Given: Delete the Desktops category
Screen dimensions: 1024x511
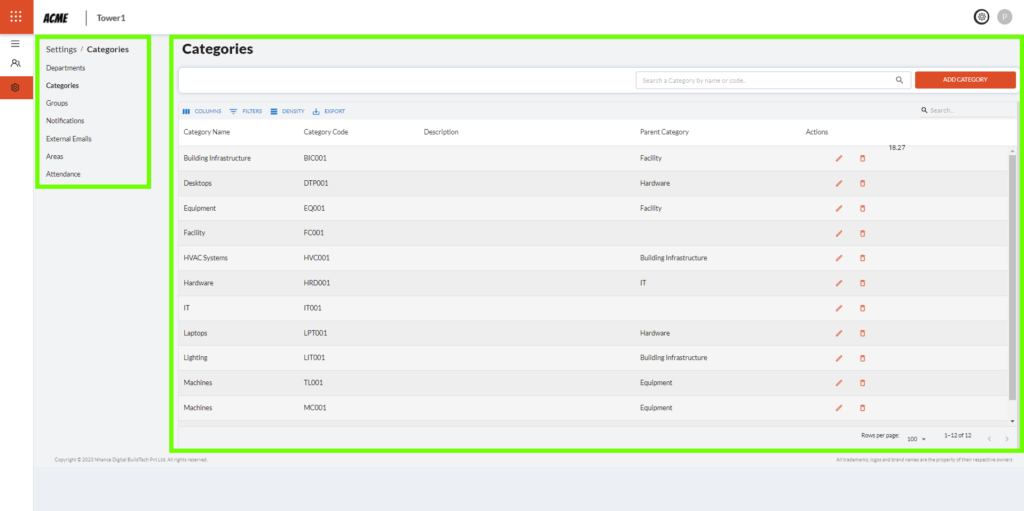Looking at the screenshot, I should [863, 183].
